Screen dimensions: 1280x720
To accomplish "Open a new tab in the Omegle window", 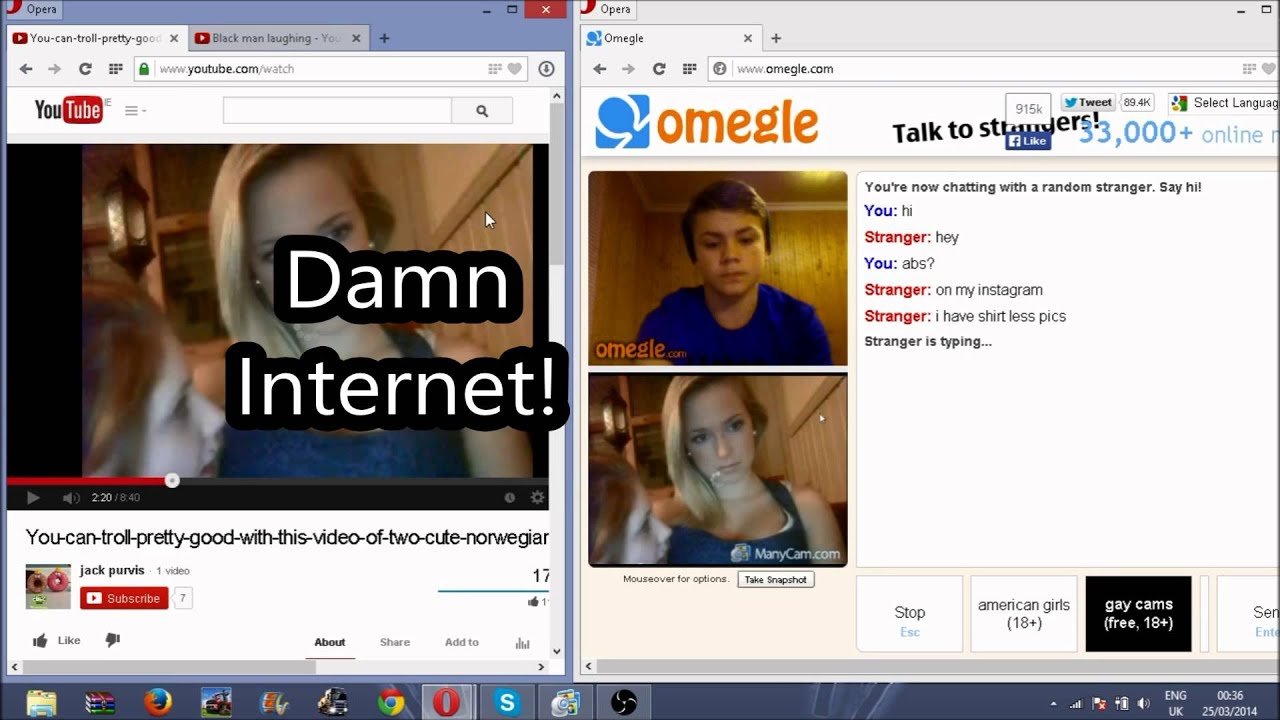I will [776, 38].
